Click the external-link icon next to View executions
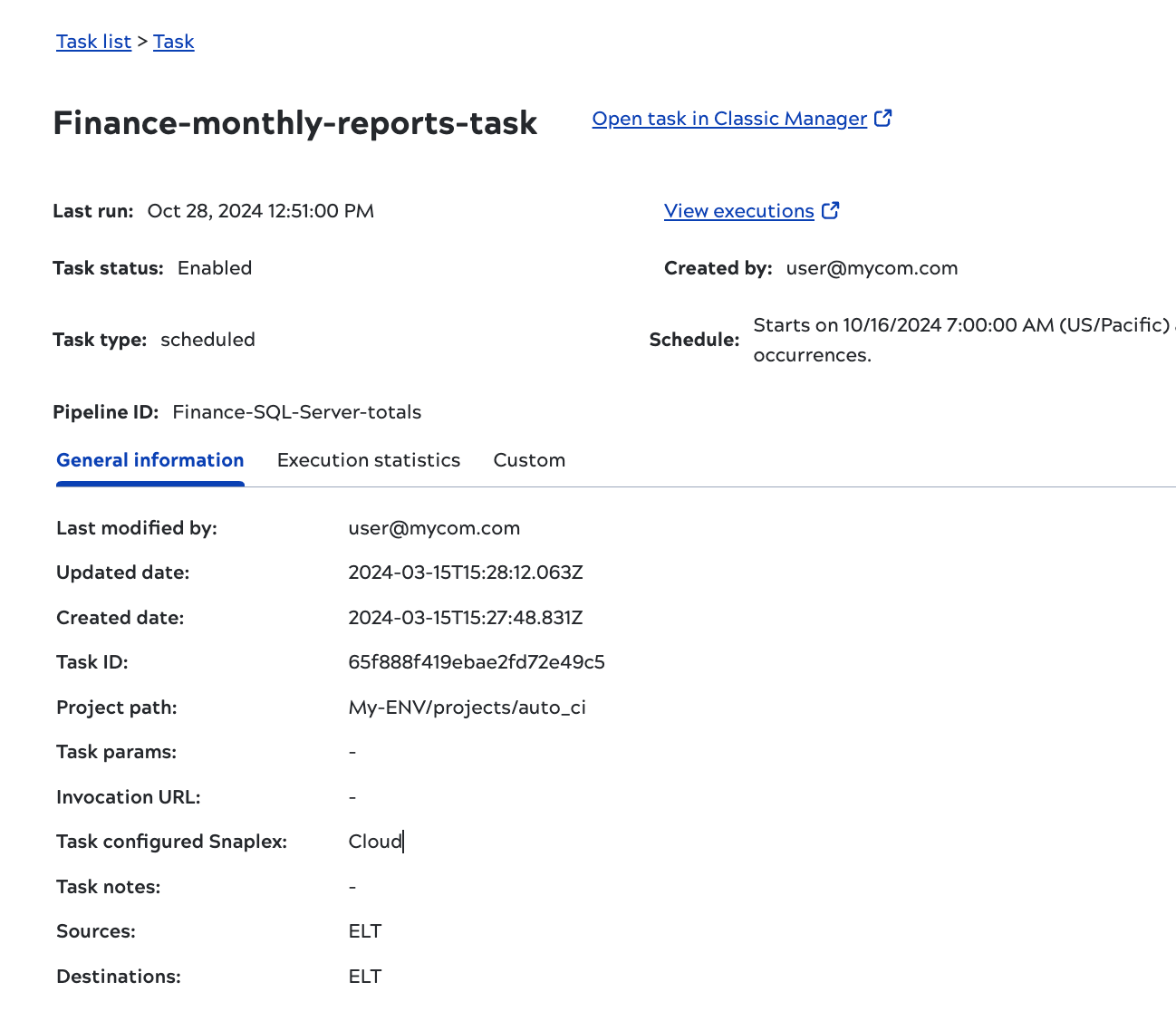 (x=830, y=210)
